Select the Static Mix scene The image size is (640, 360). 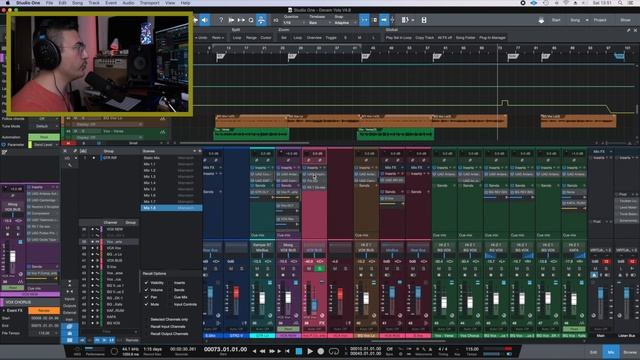[x=171, y=158]
